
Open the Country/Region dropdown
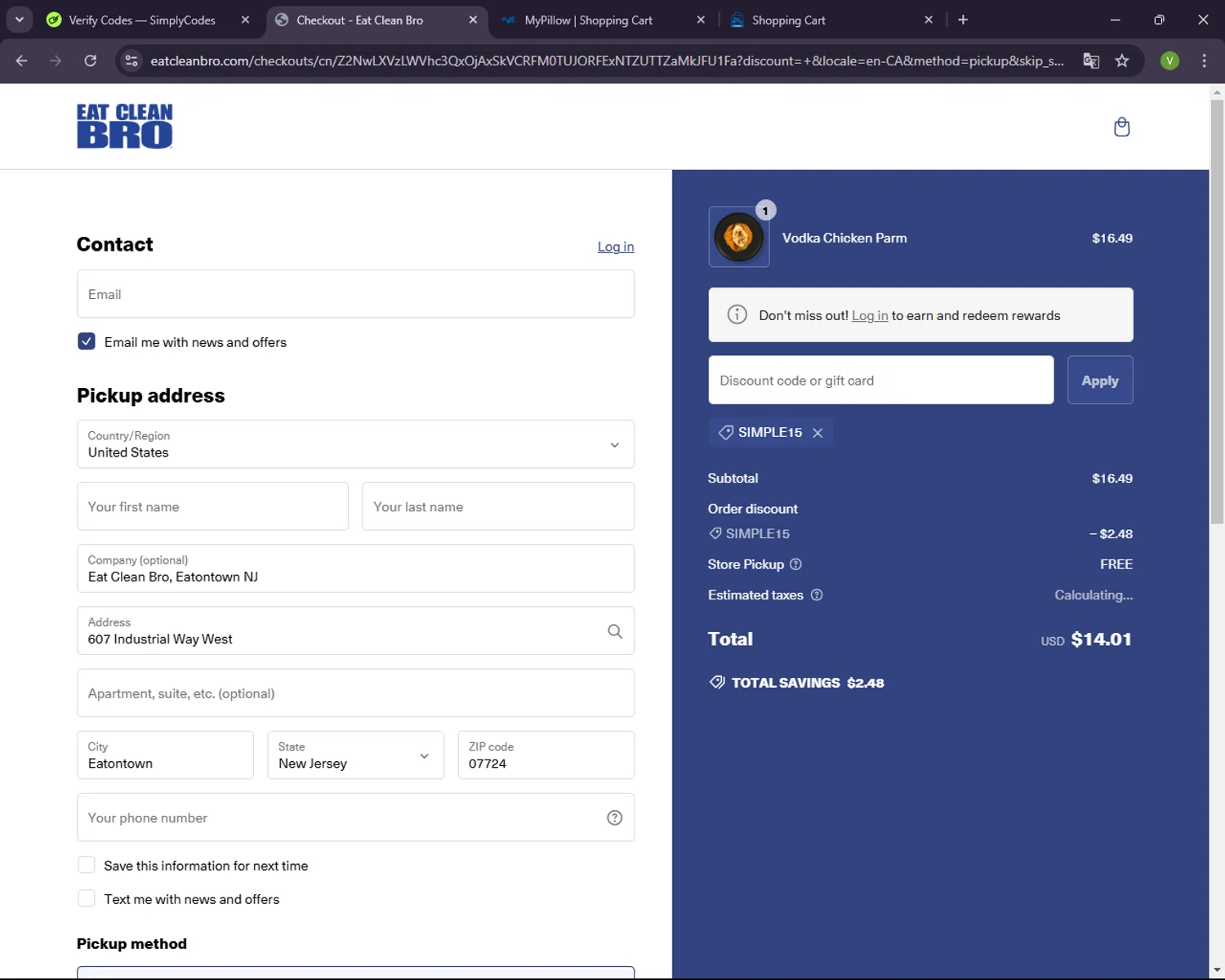(x=355, y=444)
